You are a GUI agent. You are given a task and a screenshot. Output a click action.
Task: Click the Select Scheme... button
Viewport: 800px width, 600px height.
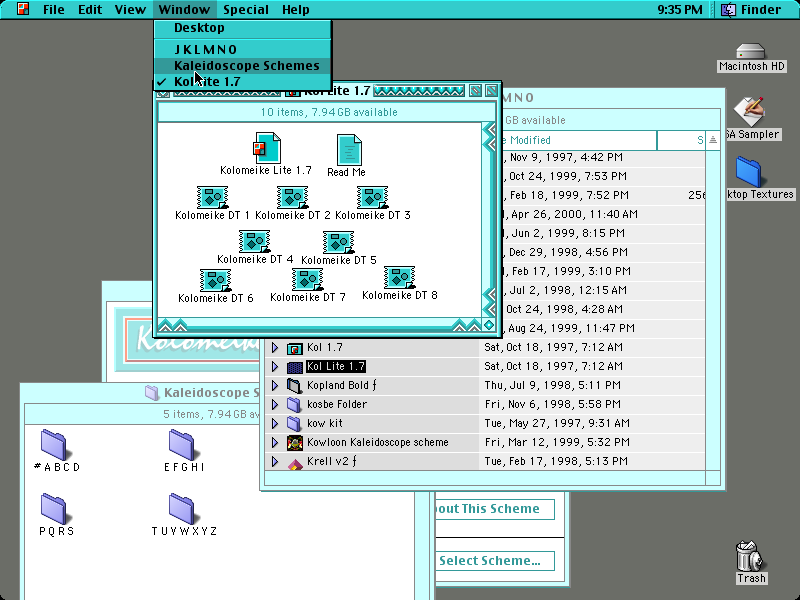[x=495, y=561]
